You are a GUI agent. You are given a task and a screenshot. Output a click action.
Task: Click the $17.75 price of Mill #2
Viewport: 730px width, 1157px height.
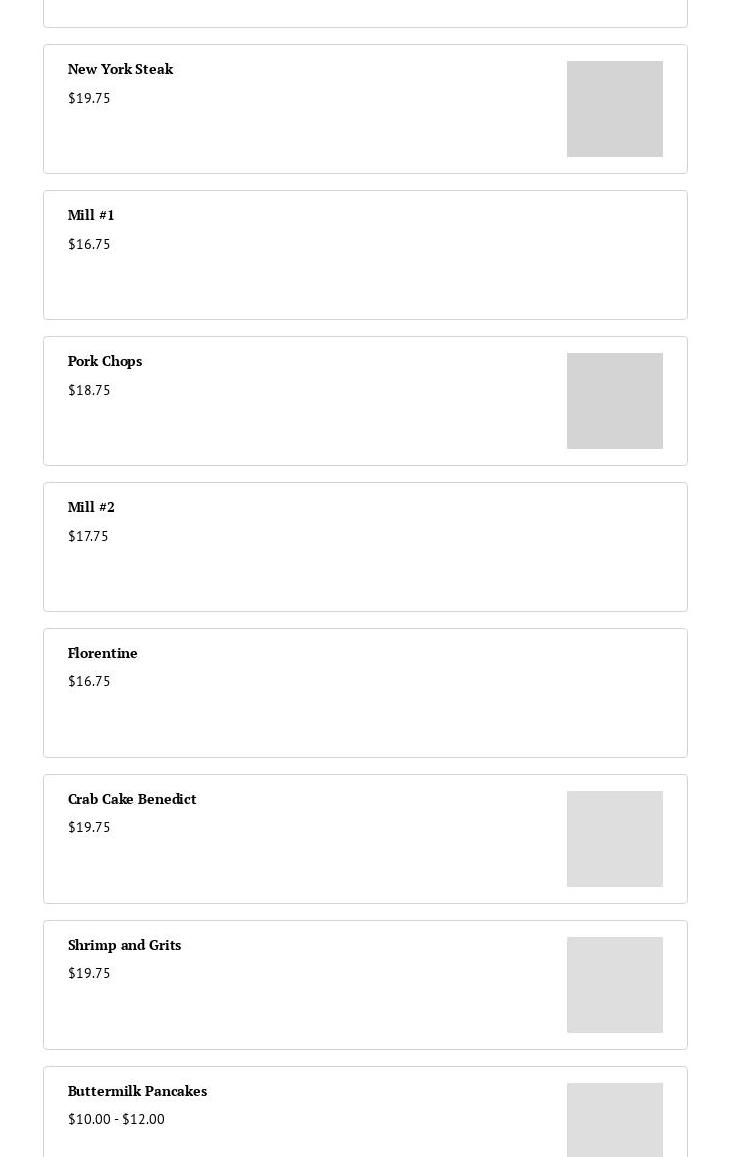pos(88,536)
